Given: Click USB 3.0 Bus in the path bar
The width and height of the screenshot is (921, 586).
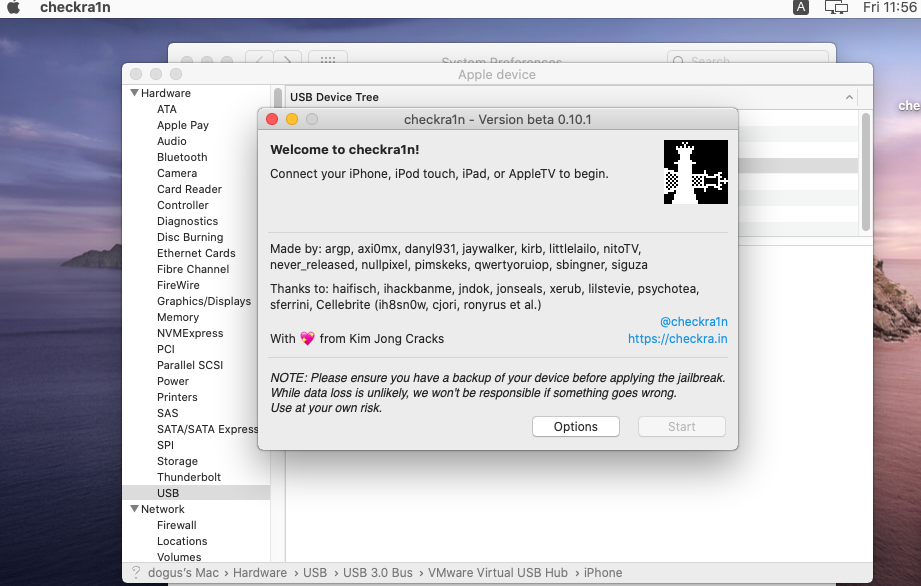Looking at the screenshot, I should [378, 572].
